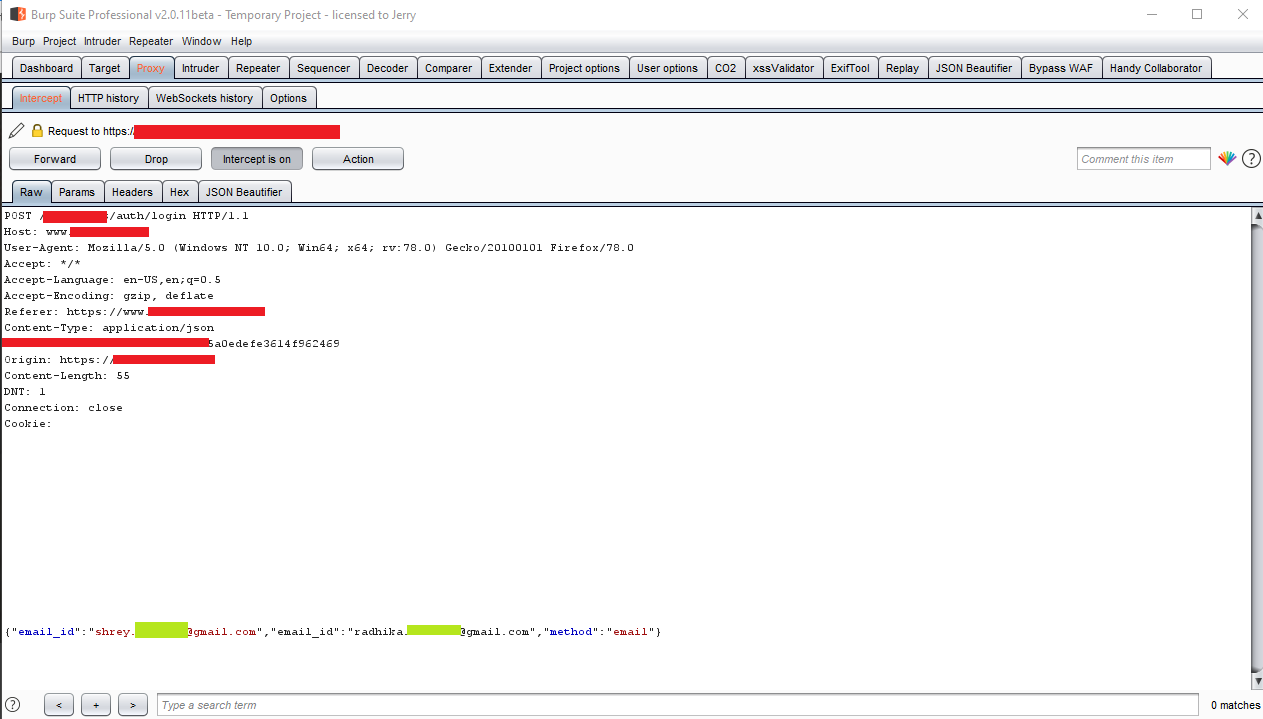Open the Burp menu
This screenshot has width=1263, height=719.
23,41
